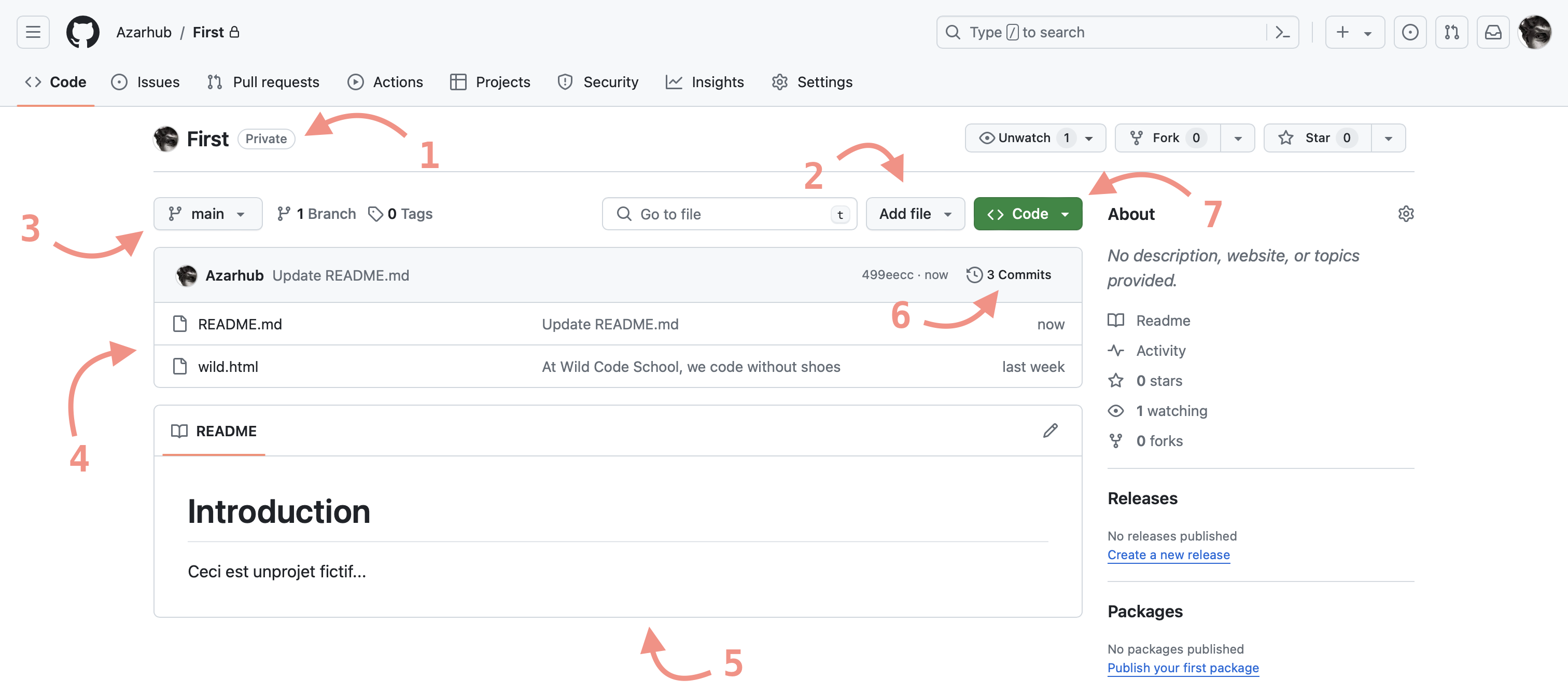
Task: Click the Introduction heading in README
Action: tap(279, 511)
